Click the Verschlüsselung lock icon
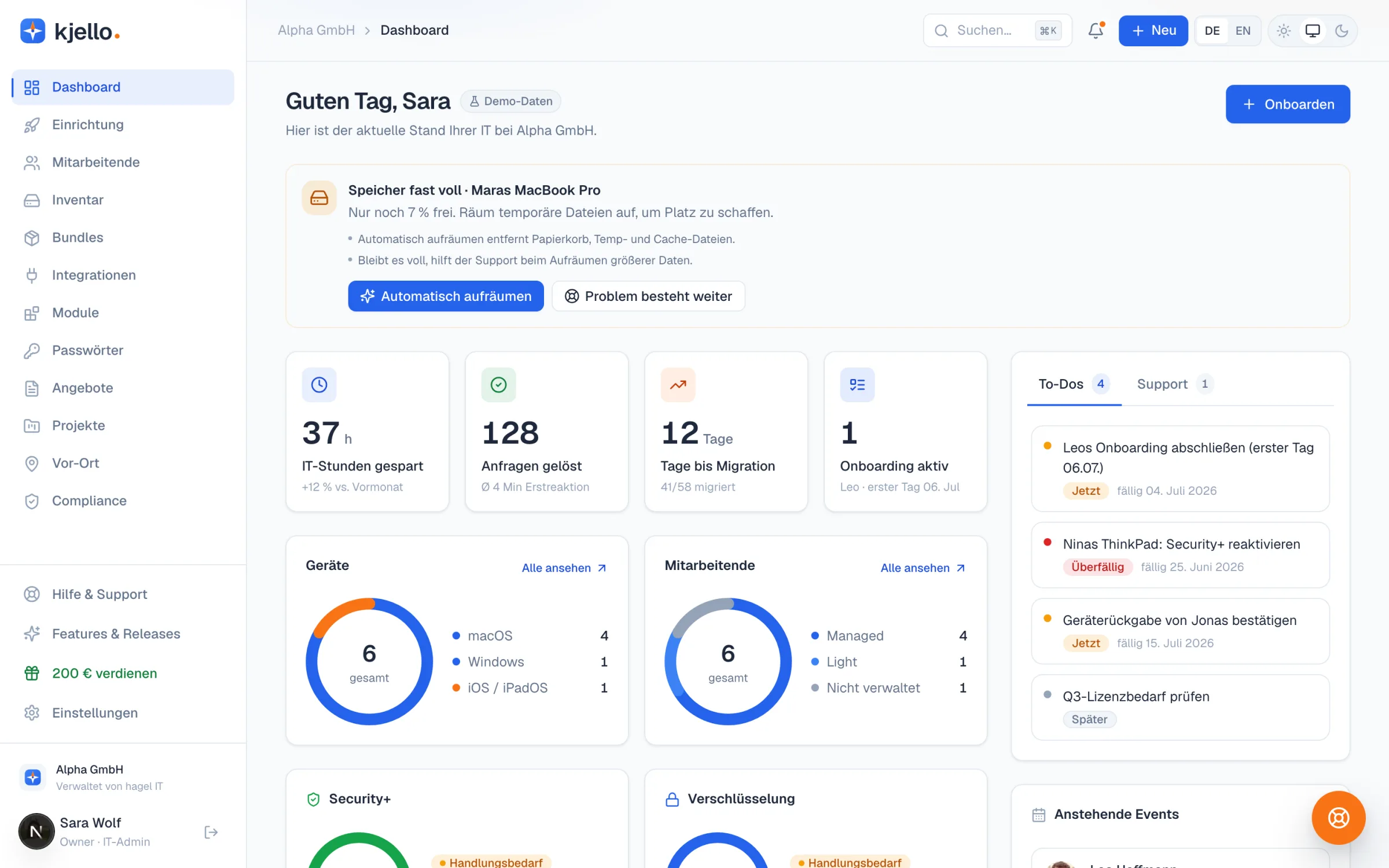Image resolution: width=1389 pixels, height=868 pixels. click(x=672, y=800)
